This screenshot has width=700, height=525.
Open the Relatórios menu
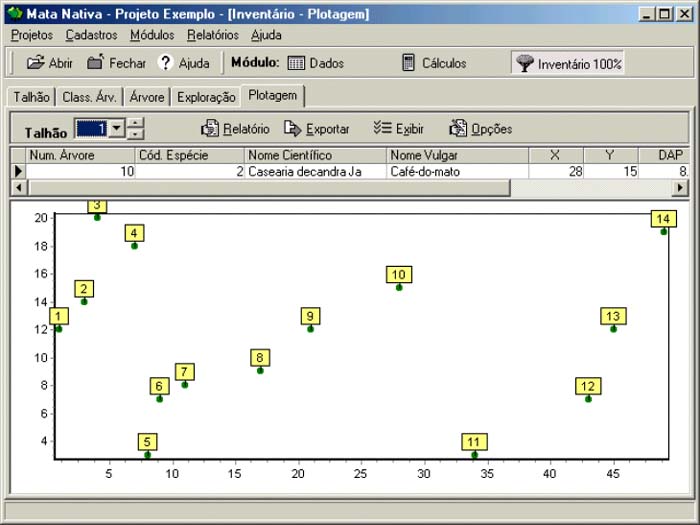click(212, 35)
